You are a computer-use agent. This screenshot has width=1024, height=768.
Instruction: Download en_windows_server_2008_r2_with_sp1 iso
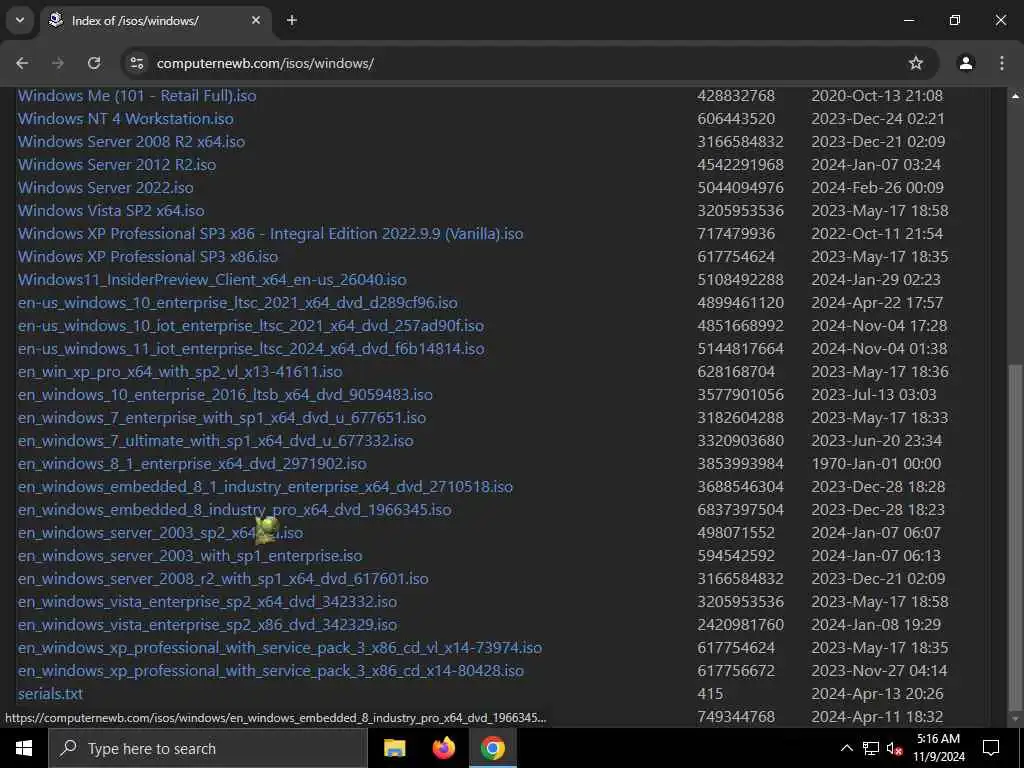coord(223,579)
